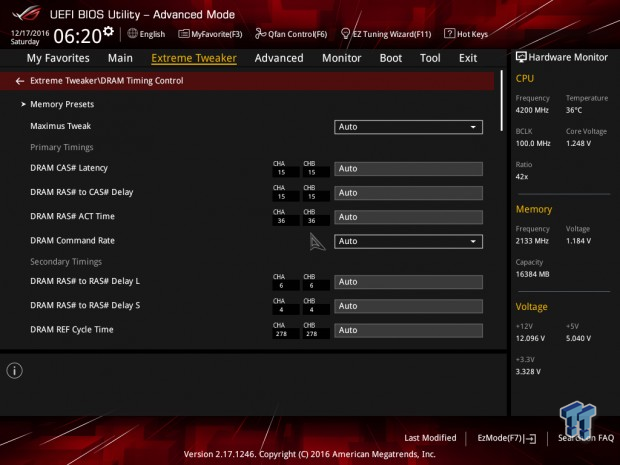The image size is (620, 465).
Task: Click CPU Ratio value 42x
Action: click(522, 177)
